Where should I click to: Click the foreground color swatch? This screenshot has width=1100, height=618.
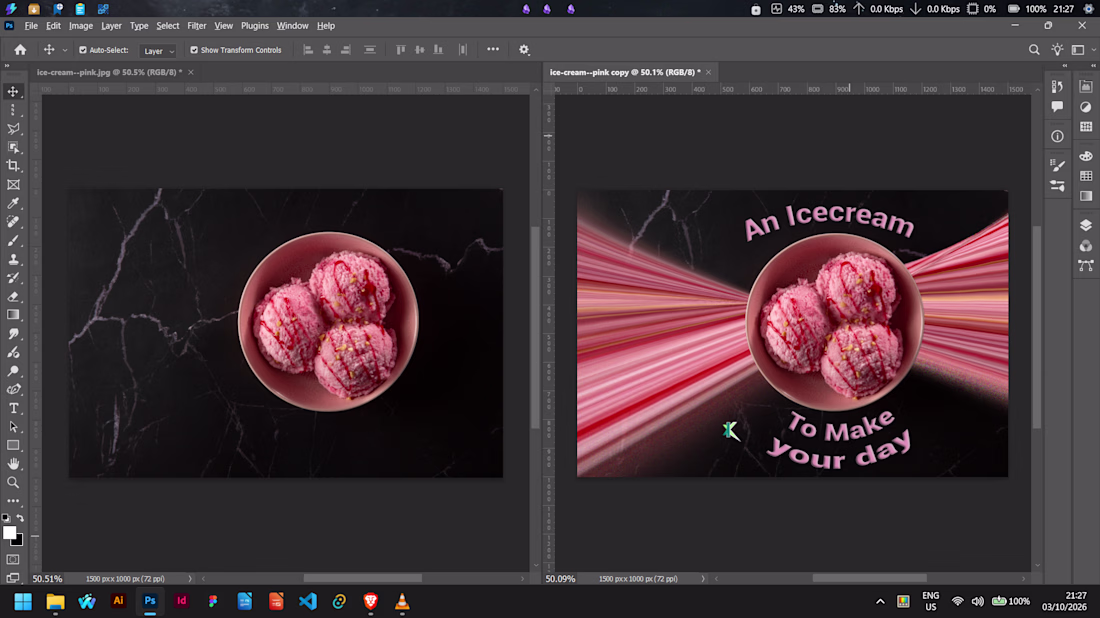point(8,532)
